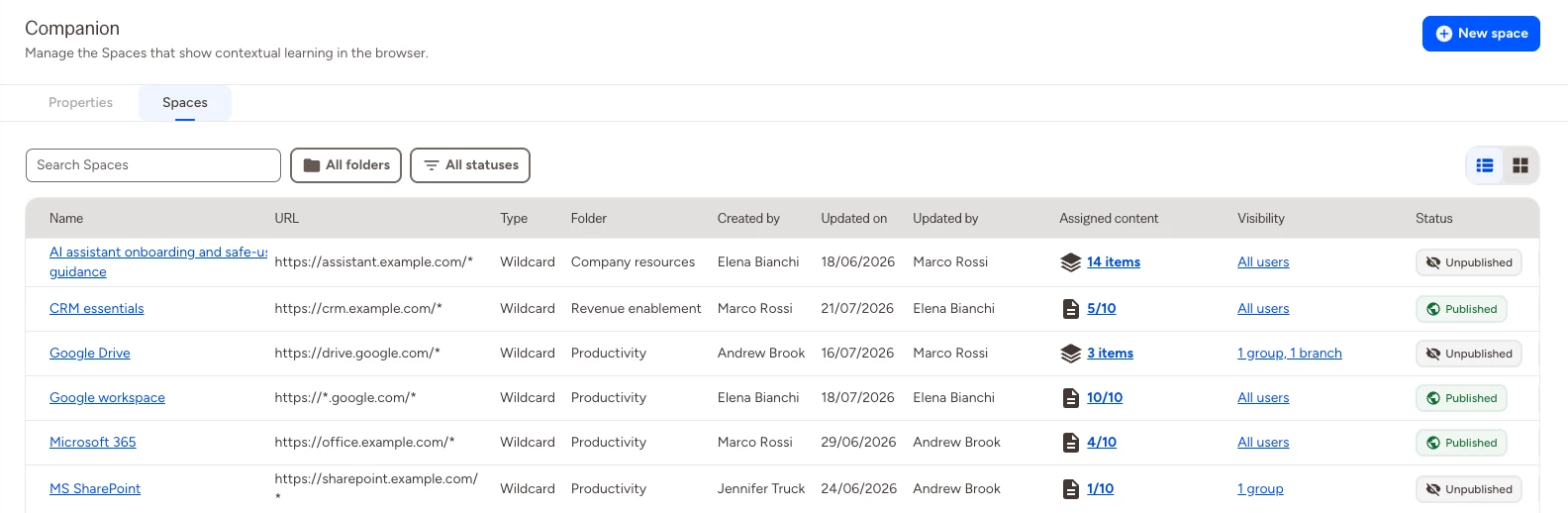Image resolution: width=1568 pixels, height=513 pixels.
Task: Click document icon next to 4/10
Action: (1070, 443)
